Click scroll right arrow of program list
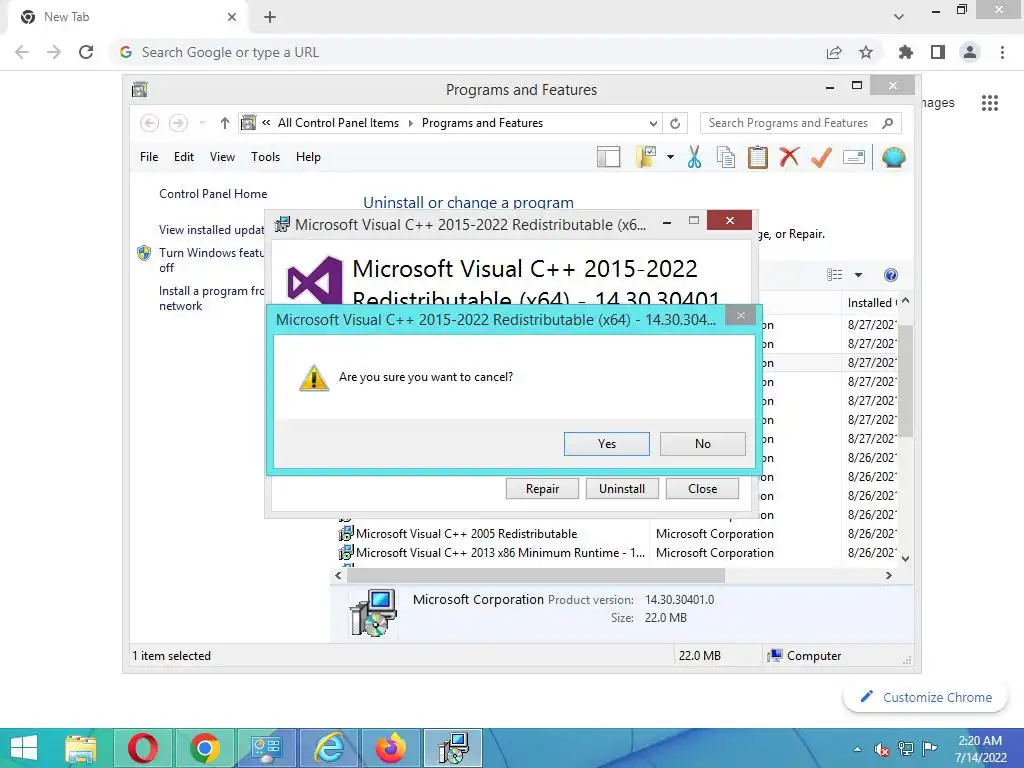The image size is (1024, 768). pos(888,575)
